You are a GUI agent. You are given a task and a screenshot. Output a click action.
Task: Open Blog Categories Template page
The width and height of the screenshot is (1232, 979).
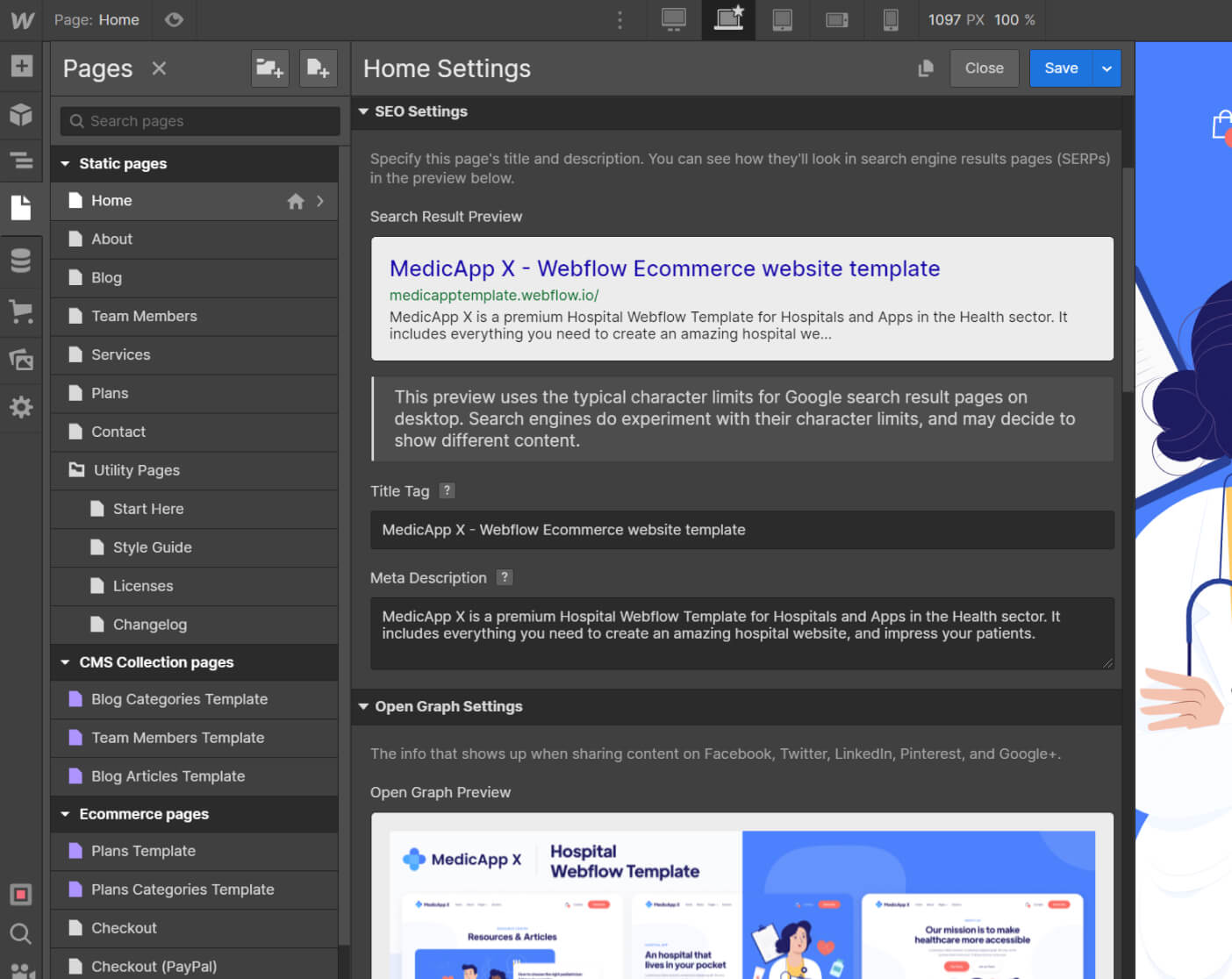(x=194, y=700)
